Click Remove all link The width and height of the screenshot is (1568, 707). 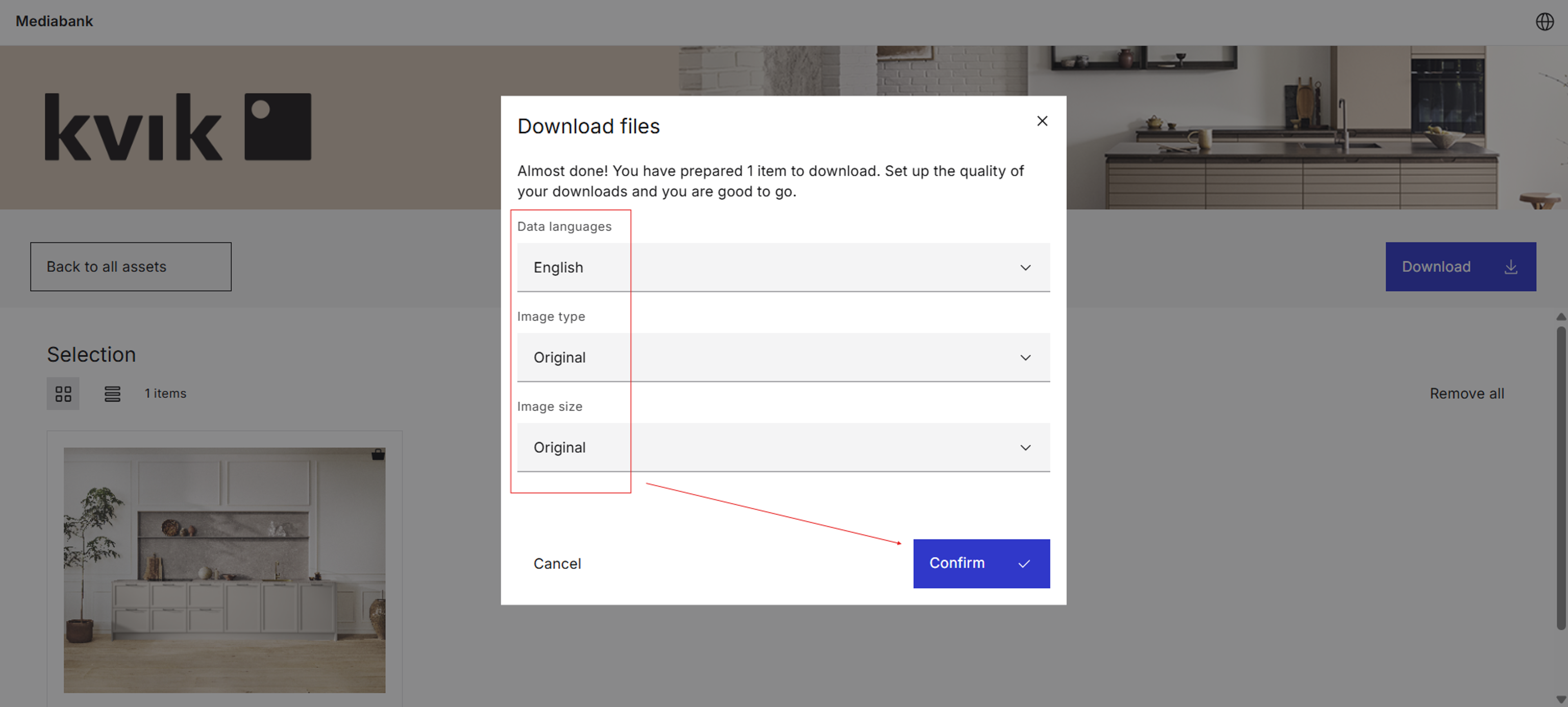click(x=1466, y=394)
